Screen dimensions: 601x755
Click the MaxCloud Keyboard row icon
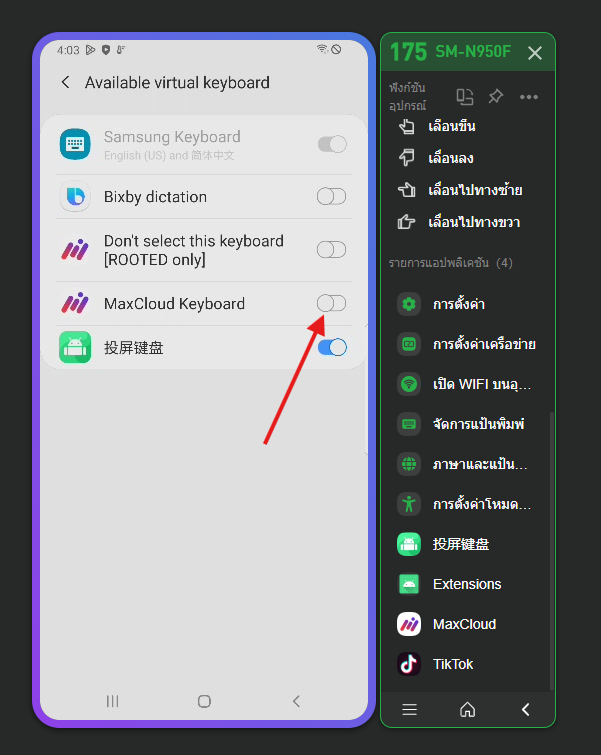pyautogui.click(x=75, y=303)
